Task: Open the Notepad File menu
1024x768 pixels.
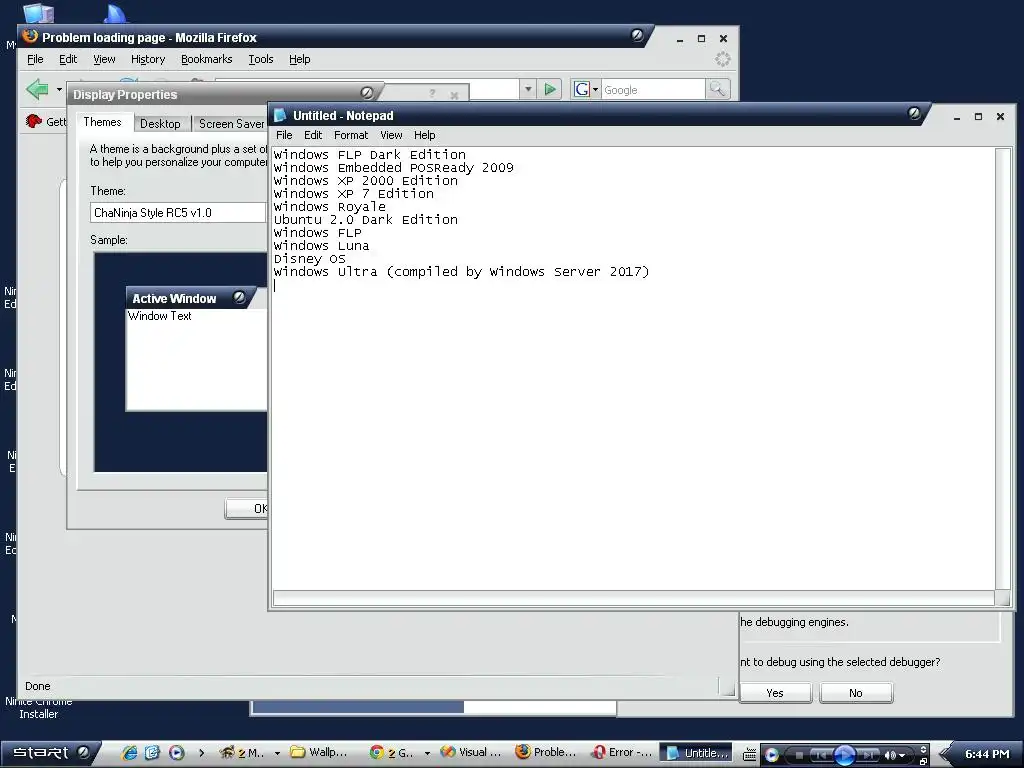Action: pos(284,135)
